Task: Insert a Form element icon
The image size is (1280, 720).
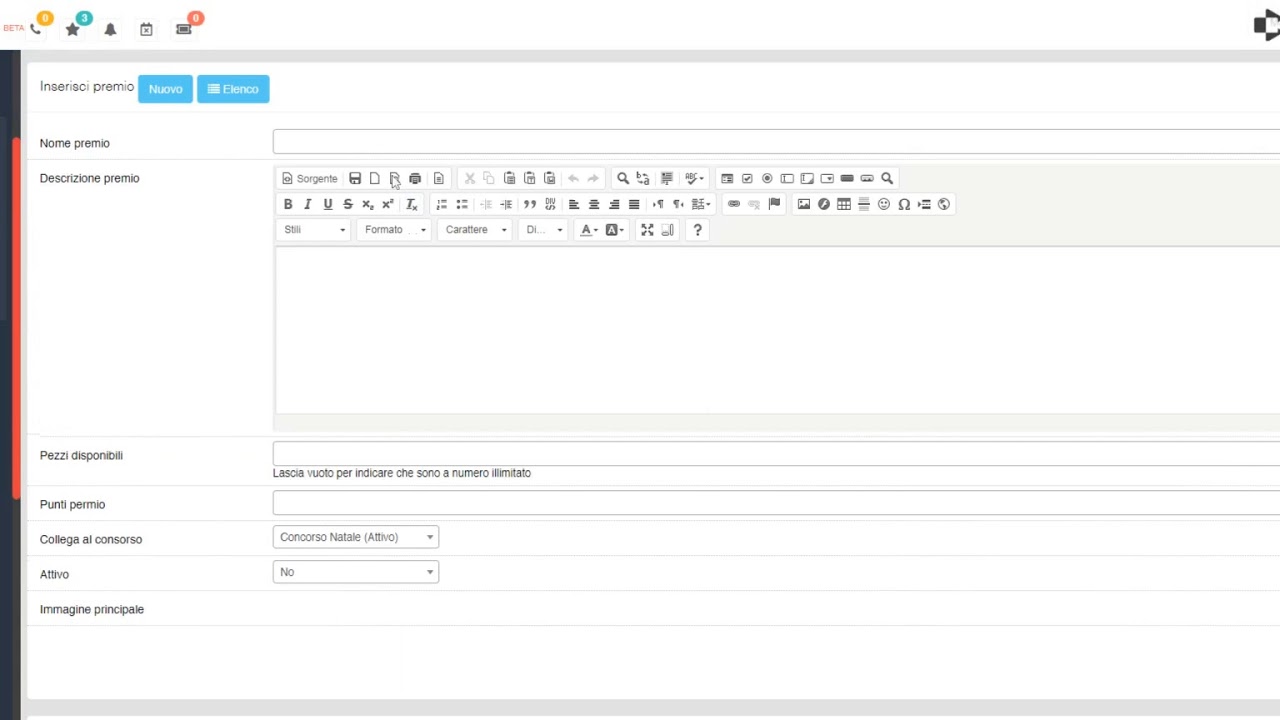Action: [727, 178]
